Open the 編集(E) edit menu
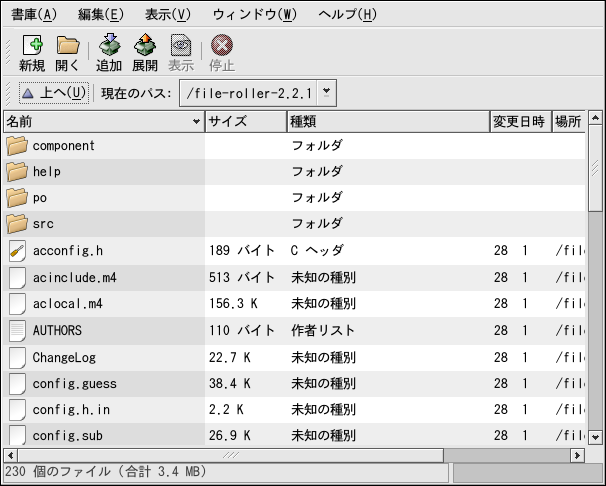This screenshot has width=606, height=486. (x=101, y=14)
